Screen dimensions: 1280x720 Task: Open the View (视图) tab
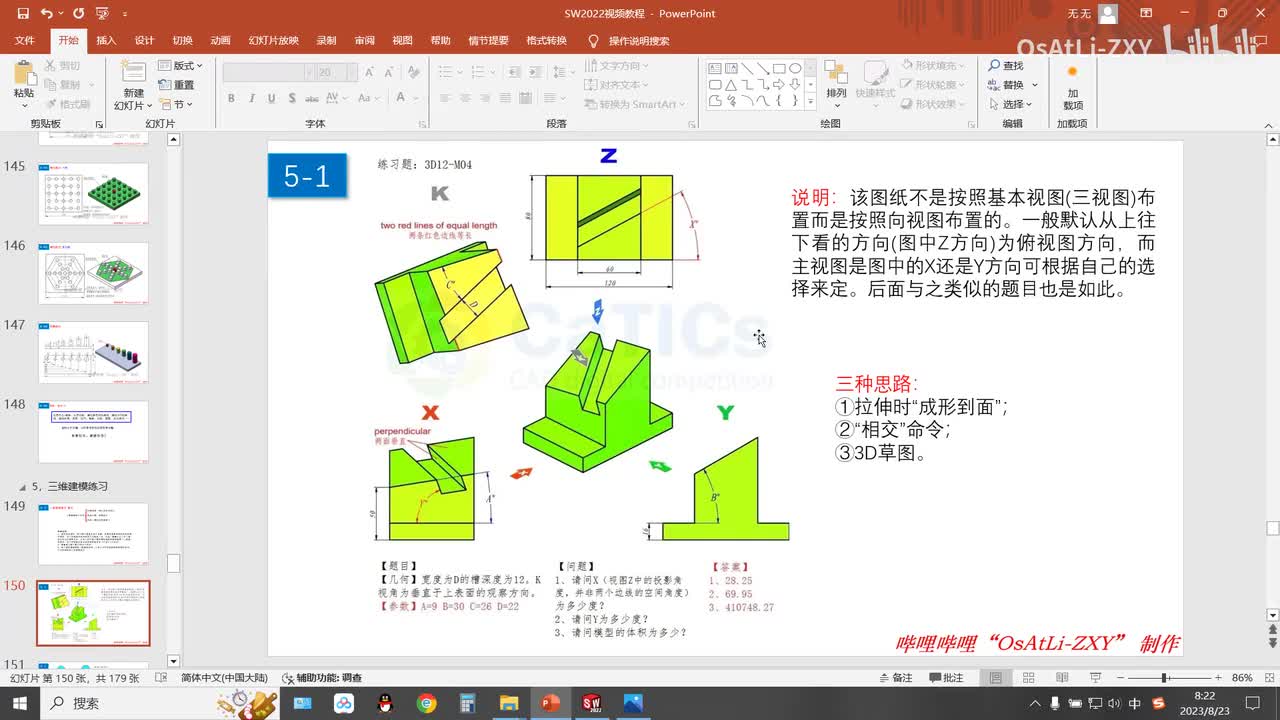[x=402, y=41]
